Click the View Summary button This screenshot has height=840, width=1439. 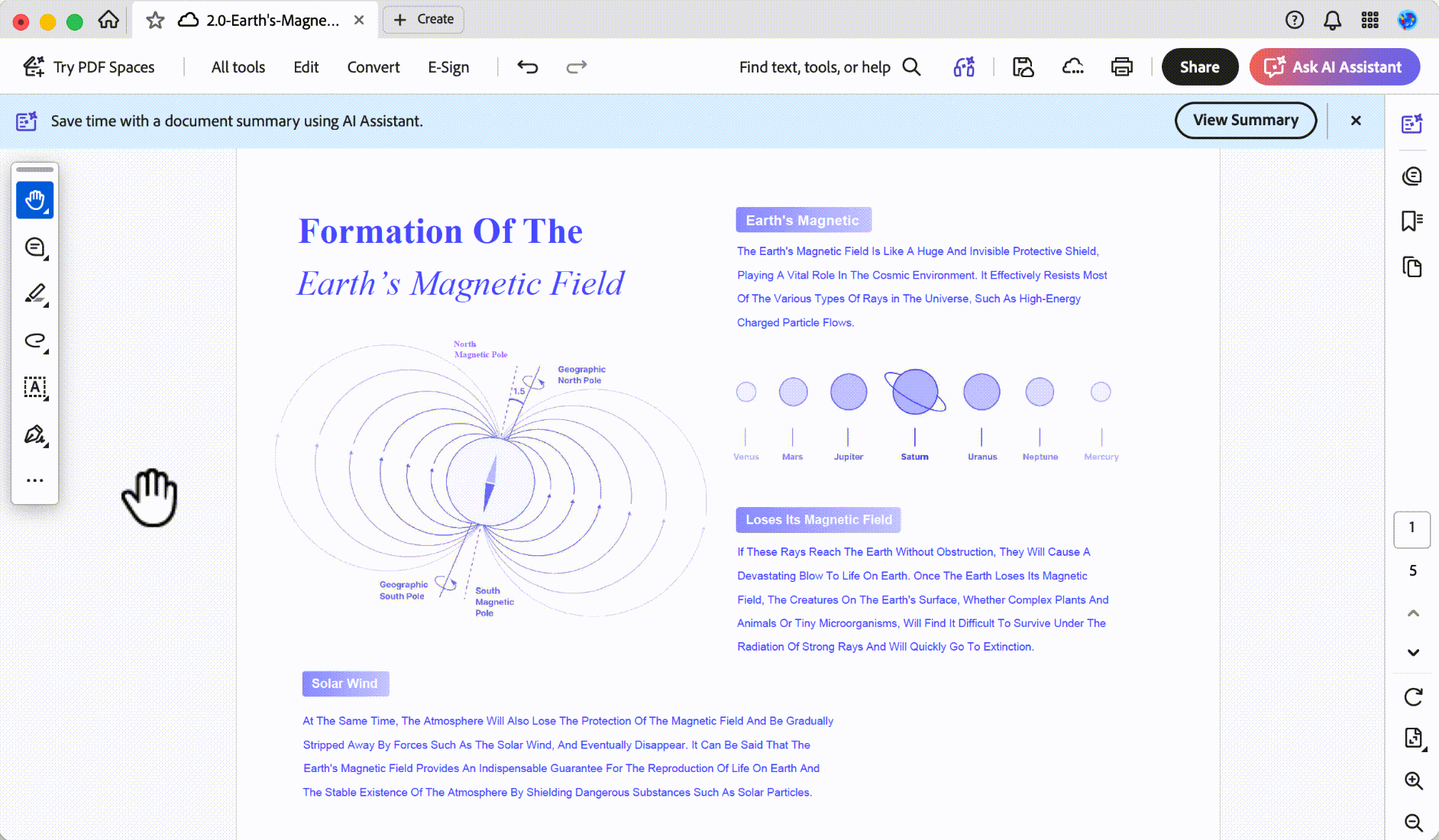pyautogui.click(x=1246, y=121)
